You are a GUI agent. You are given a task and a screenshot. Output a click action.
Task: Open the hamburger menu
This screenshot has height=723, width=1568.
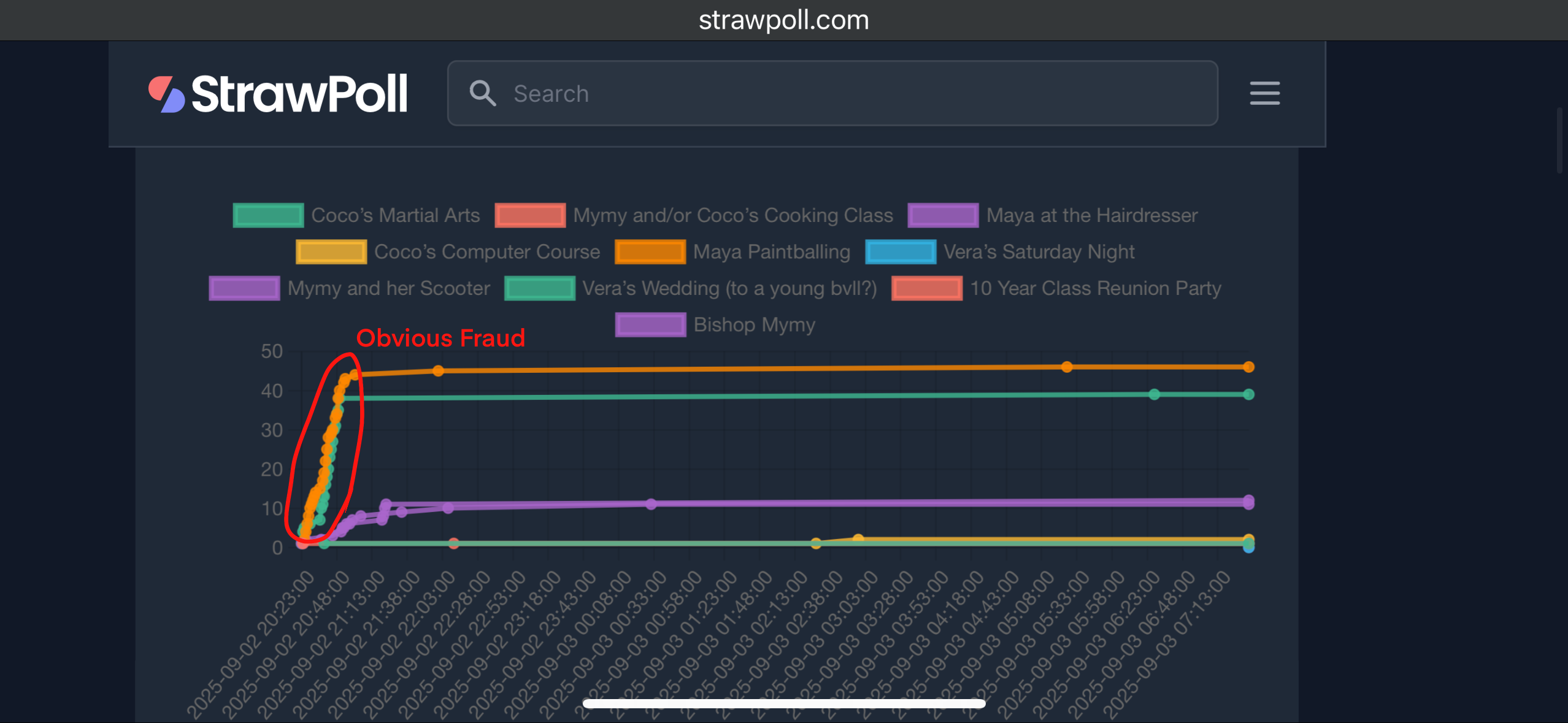[1264, 93]
